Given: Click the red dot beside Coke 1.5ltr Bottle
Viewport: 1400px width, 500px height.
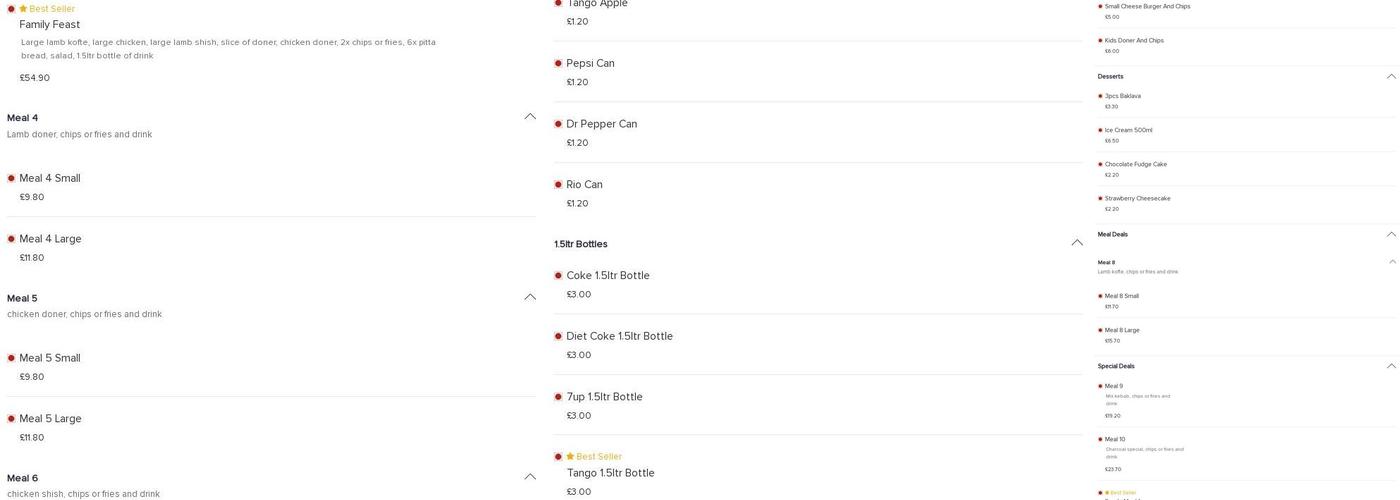Looking at the screenshot, I should point(558,276).
